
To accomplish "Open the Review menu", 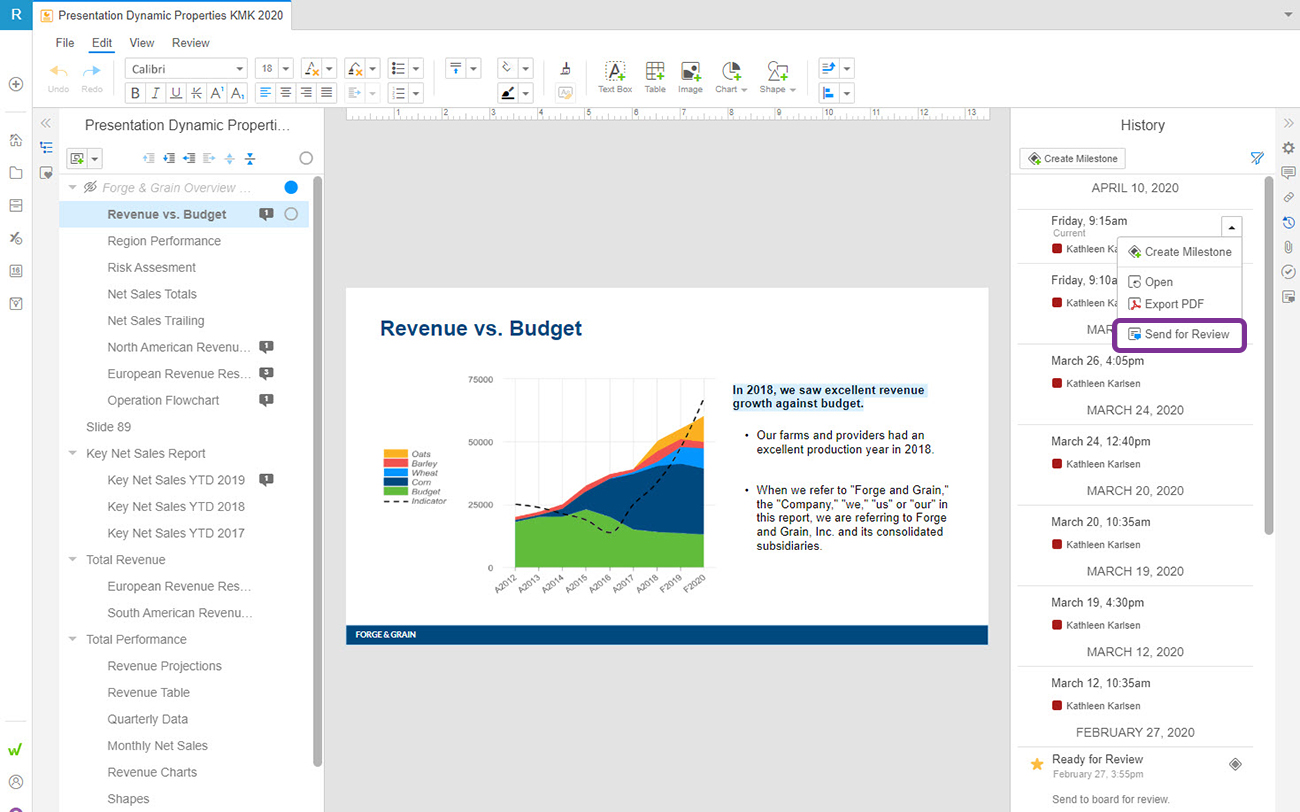I will pos(190,43).
